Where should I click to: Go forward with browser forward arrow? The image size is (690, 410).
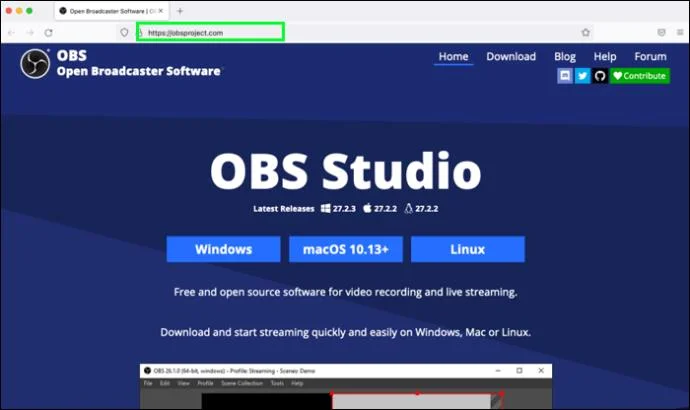(30, 33)
